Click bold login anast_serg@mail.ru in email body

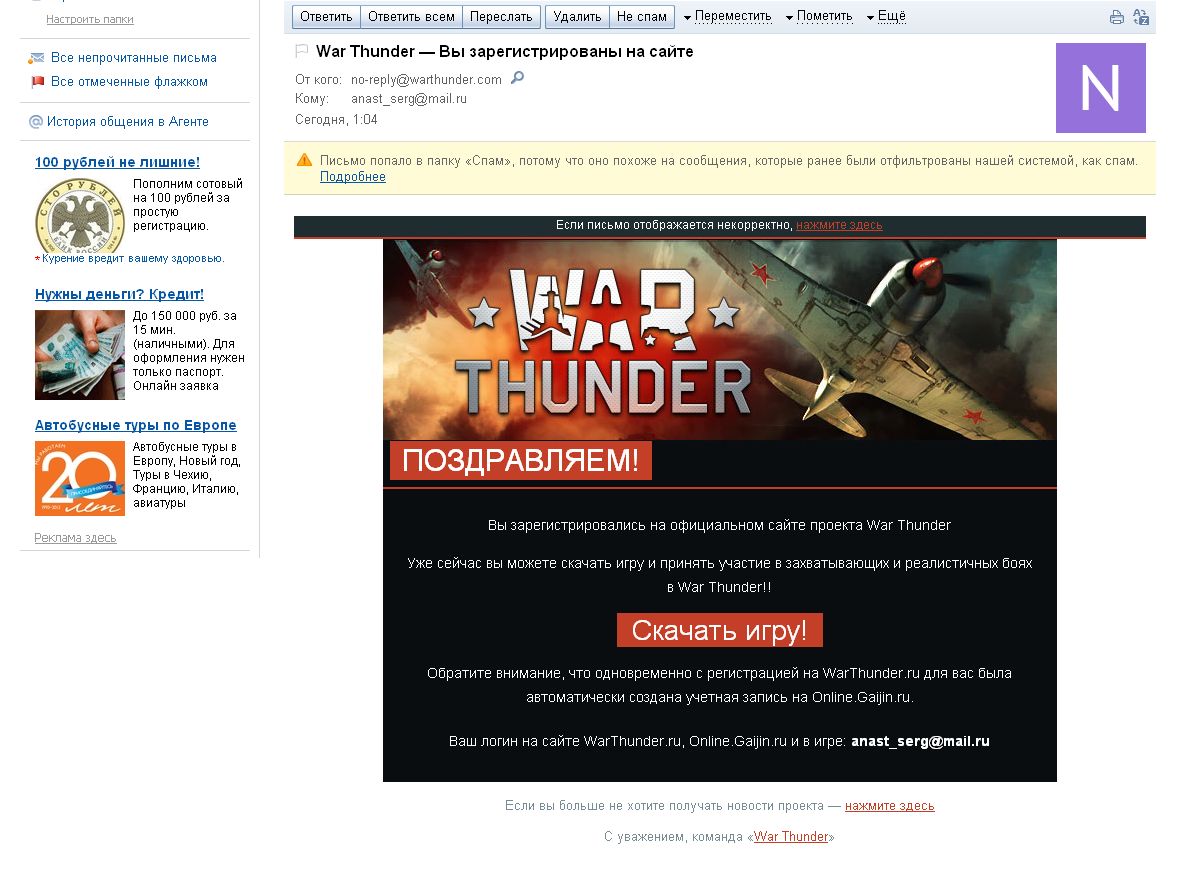(x=920, y=741)
